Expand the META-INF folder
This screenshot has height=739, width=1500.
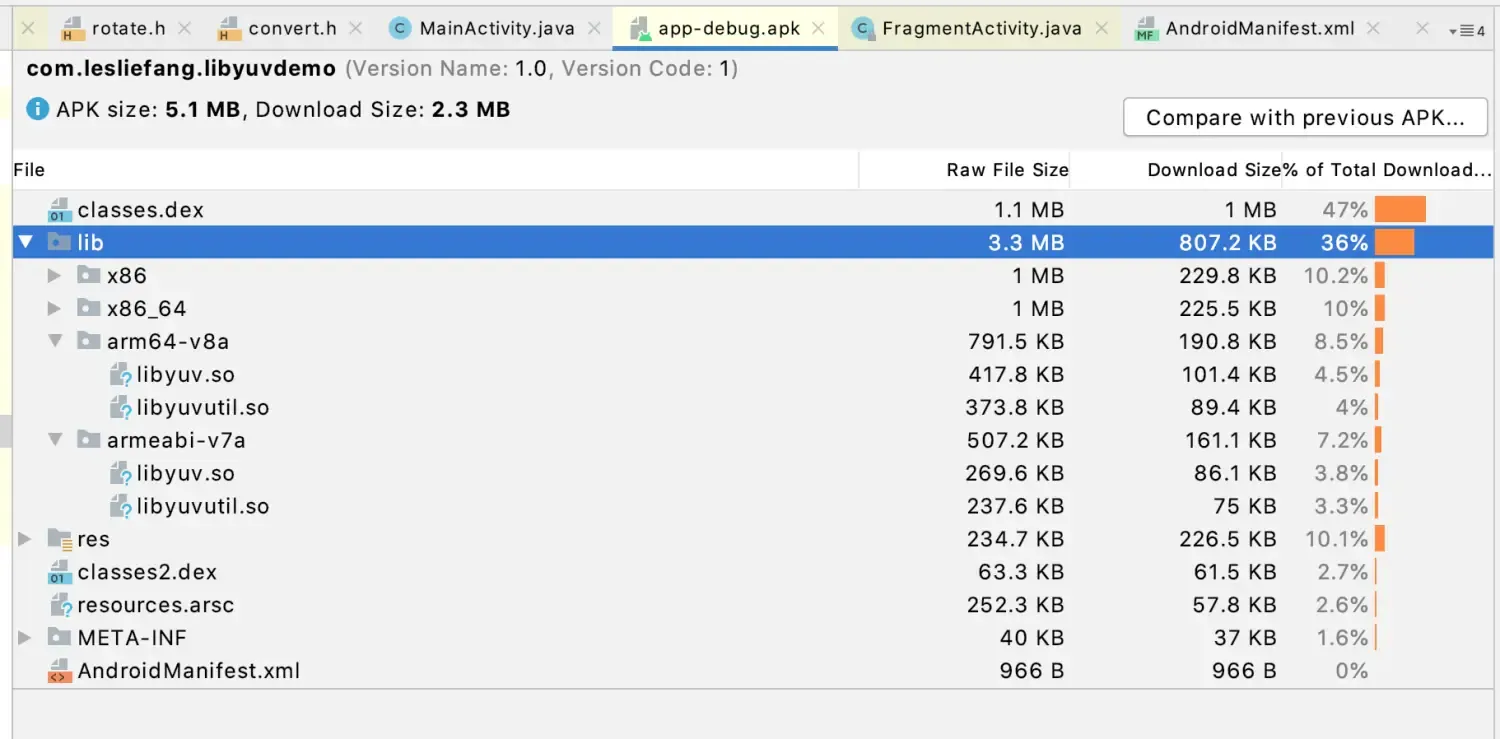pos(25,638)
